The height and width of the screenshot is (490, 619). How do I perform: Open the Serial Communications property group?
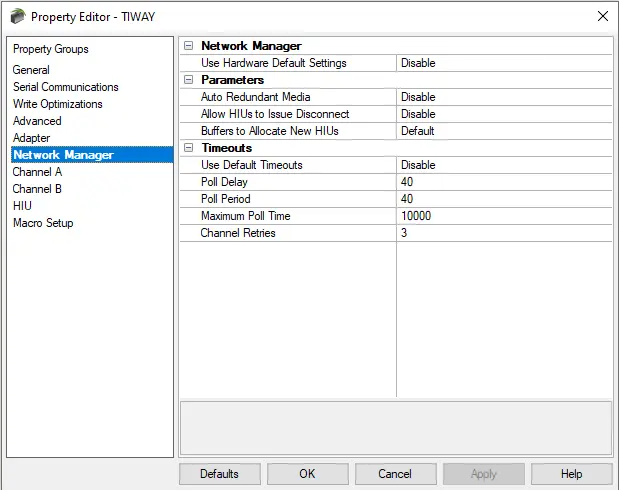point(66,87)
